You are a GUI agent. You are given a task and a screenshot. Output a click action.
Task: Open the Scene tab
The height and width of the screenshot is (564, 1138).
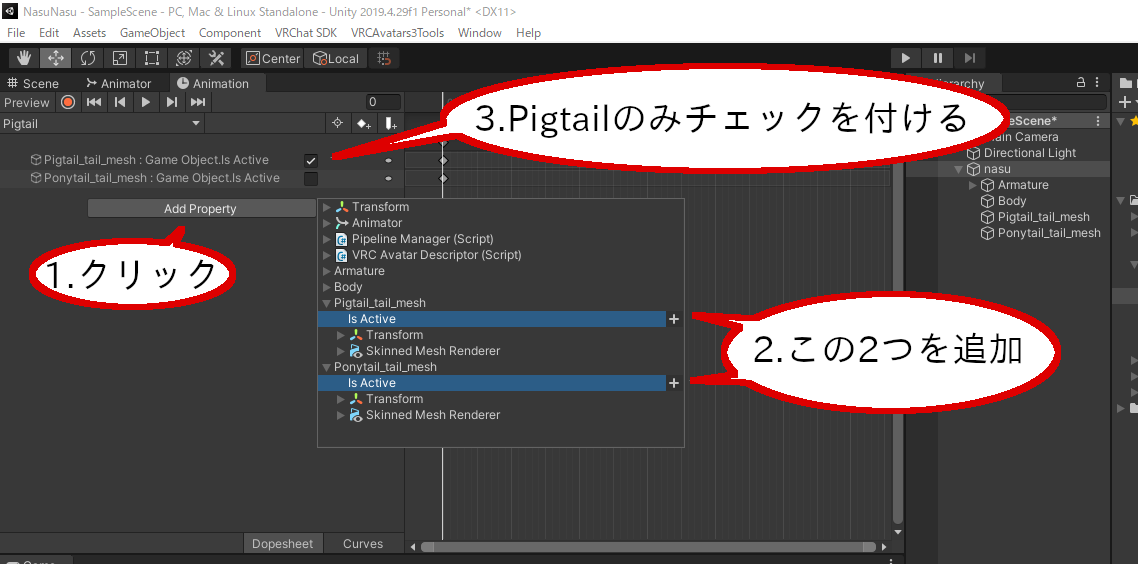(33, 83)
